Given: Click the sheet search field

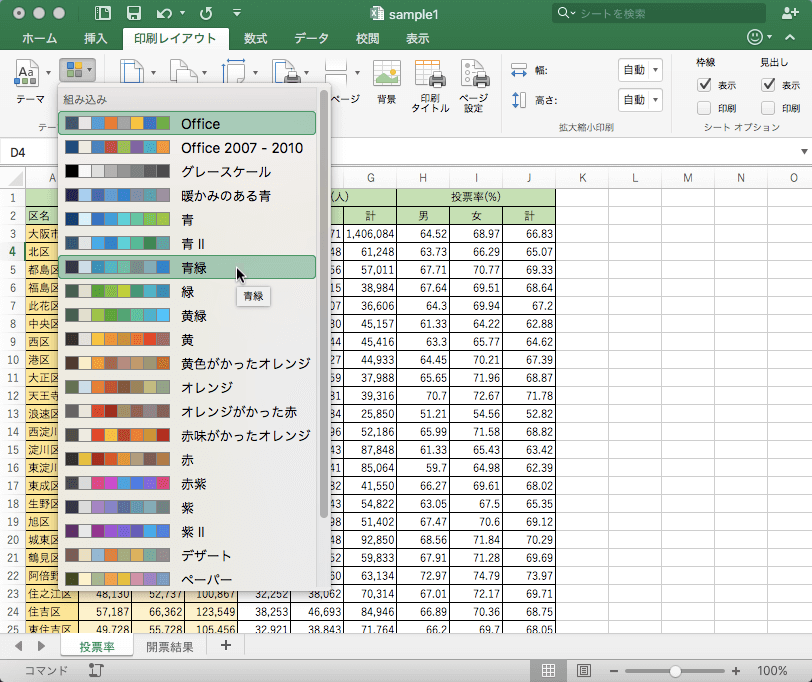Looking at the screenshot, I should point(658,13).
